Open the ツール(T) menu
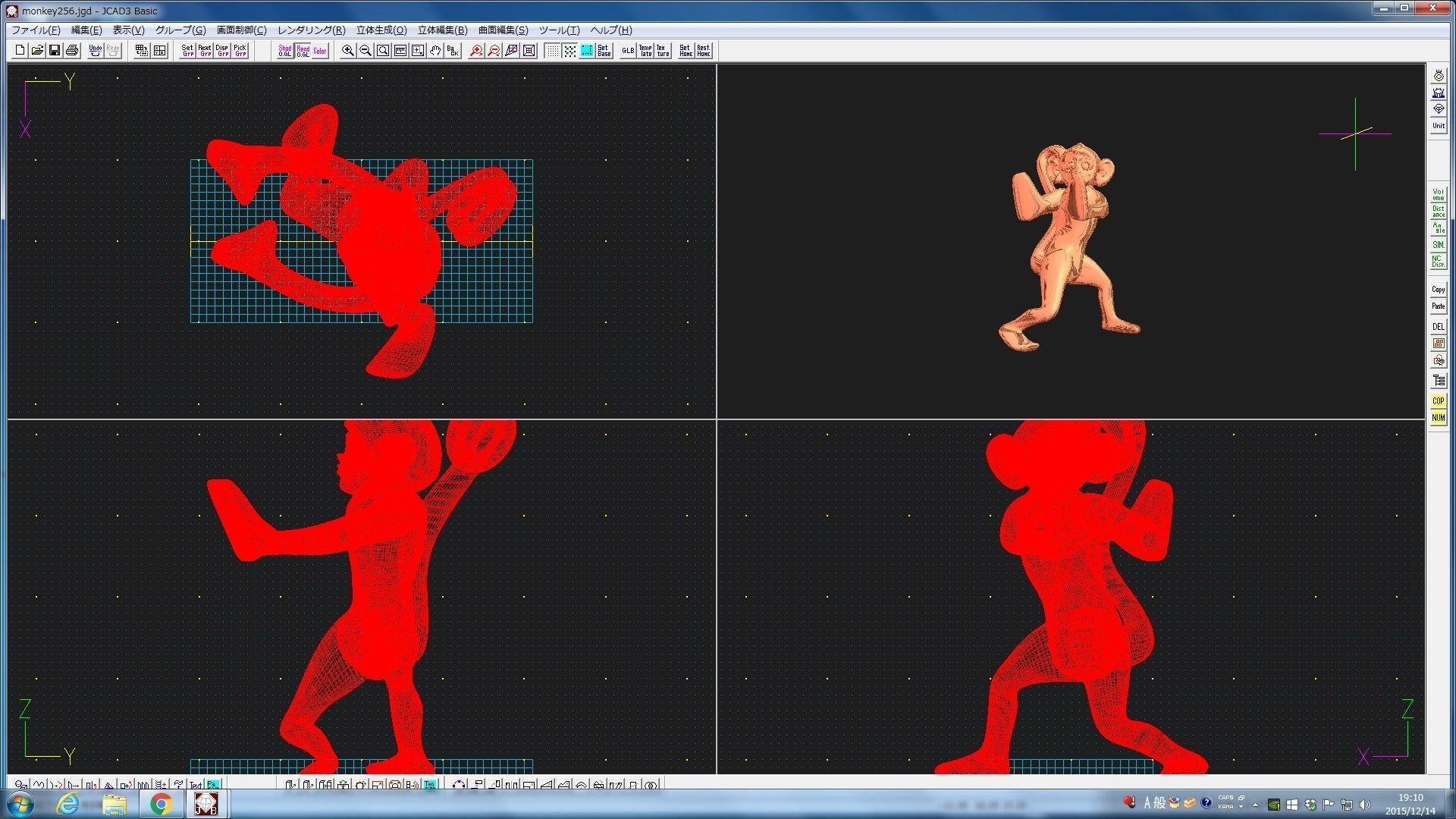Screen dimensions: 1456x819 (x=559, y=30)
